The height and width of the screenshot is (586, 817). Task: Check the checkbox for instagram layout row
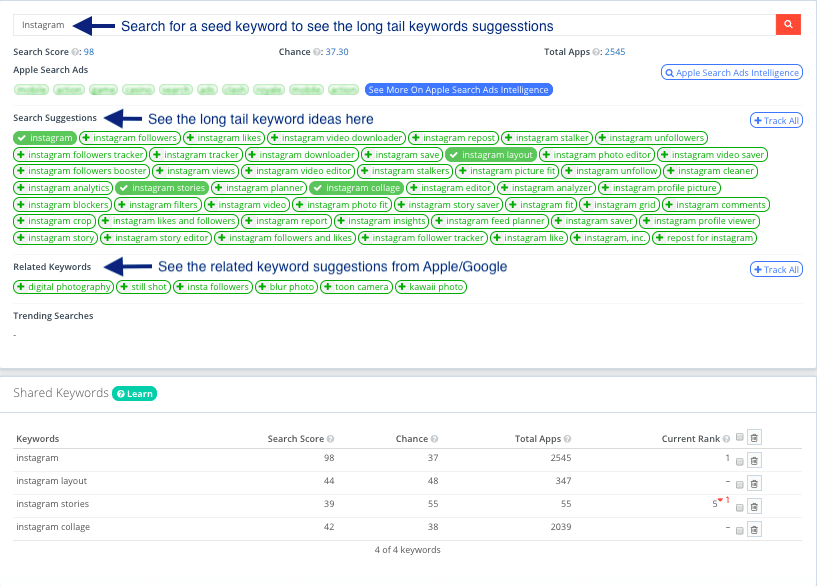click(x=739, y=484)
